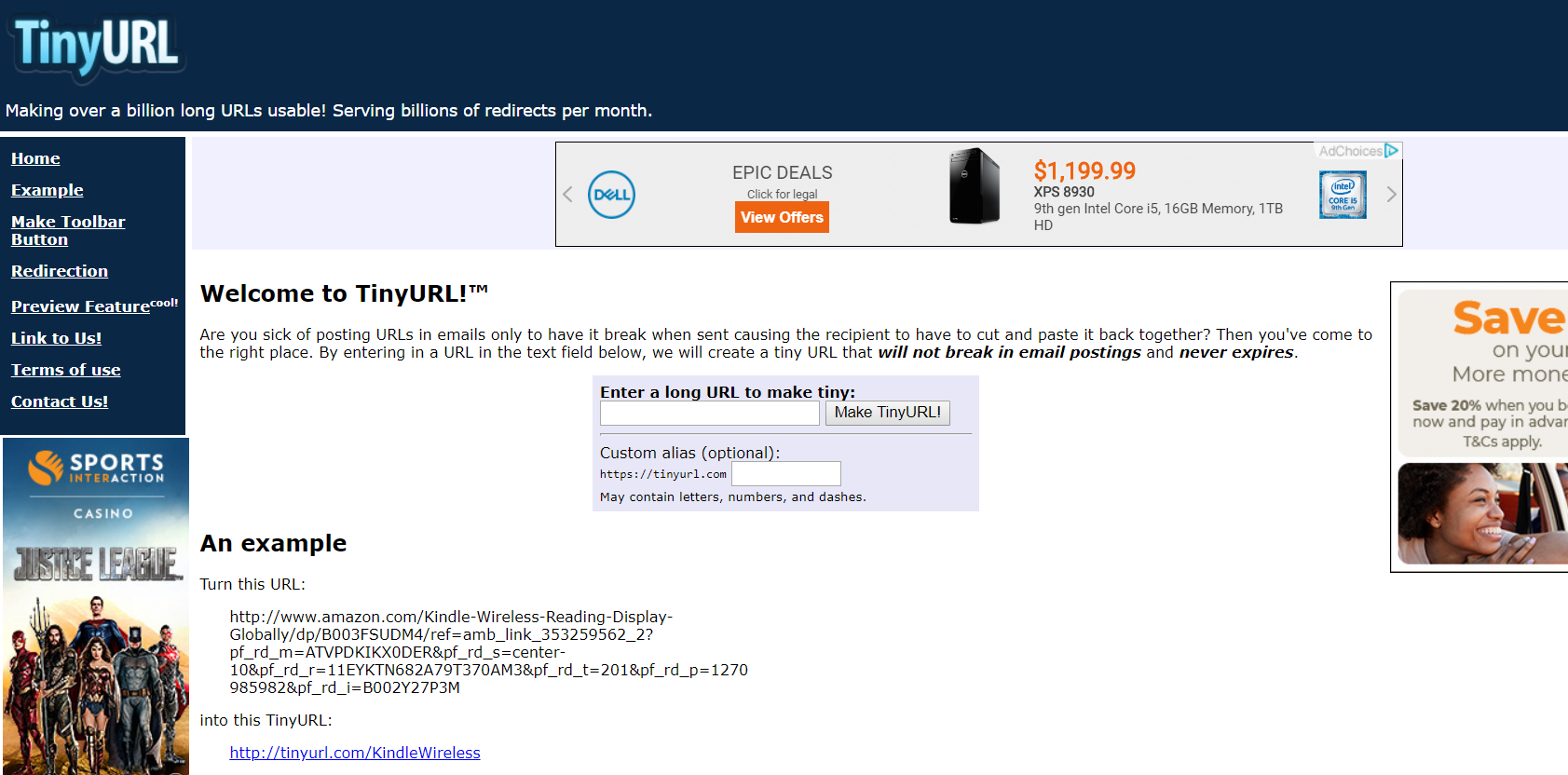This screenshot has height=775, width=1568.
Task: Open the Preview Feature link
Action: pyautogui.click(x=80, y=306)
